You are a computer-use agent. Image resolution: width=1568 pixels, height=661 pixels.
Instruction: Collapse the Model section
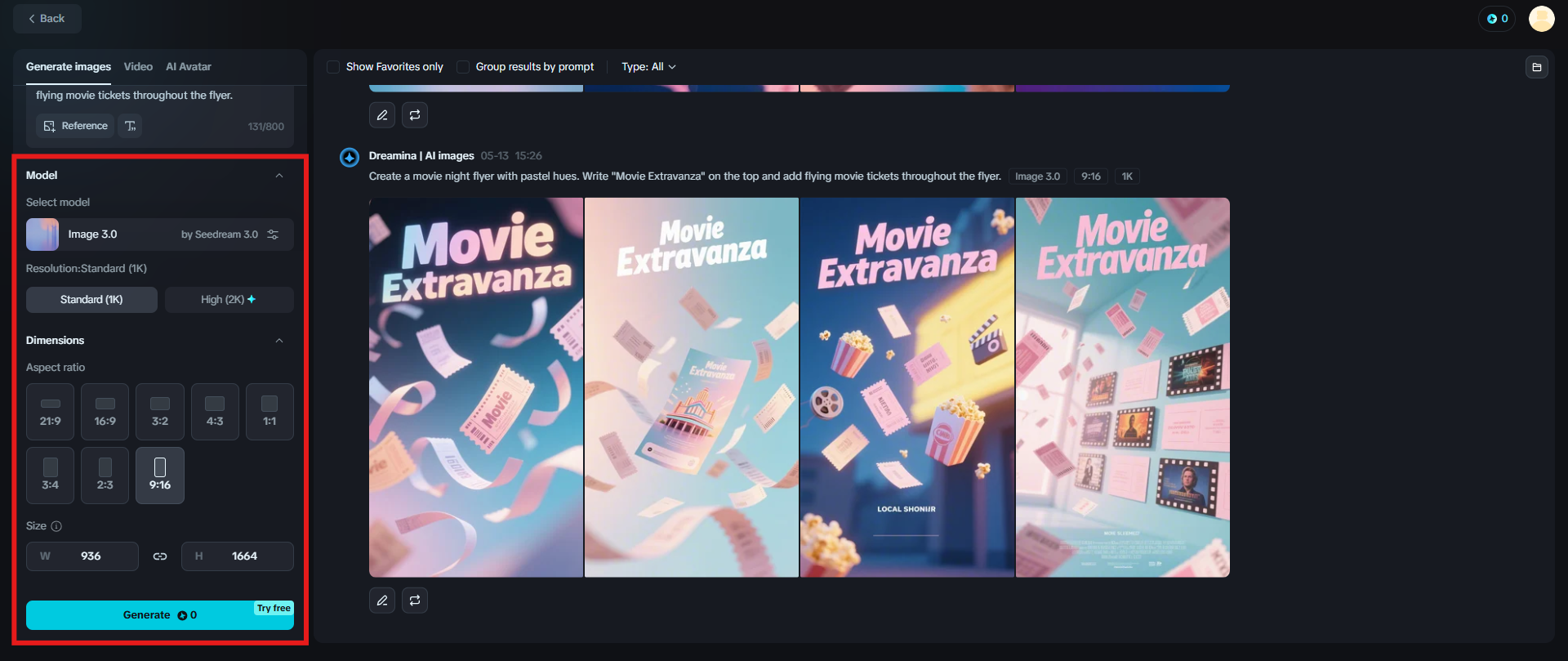[x=279, y=176]
